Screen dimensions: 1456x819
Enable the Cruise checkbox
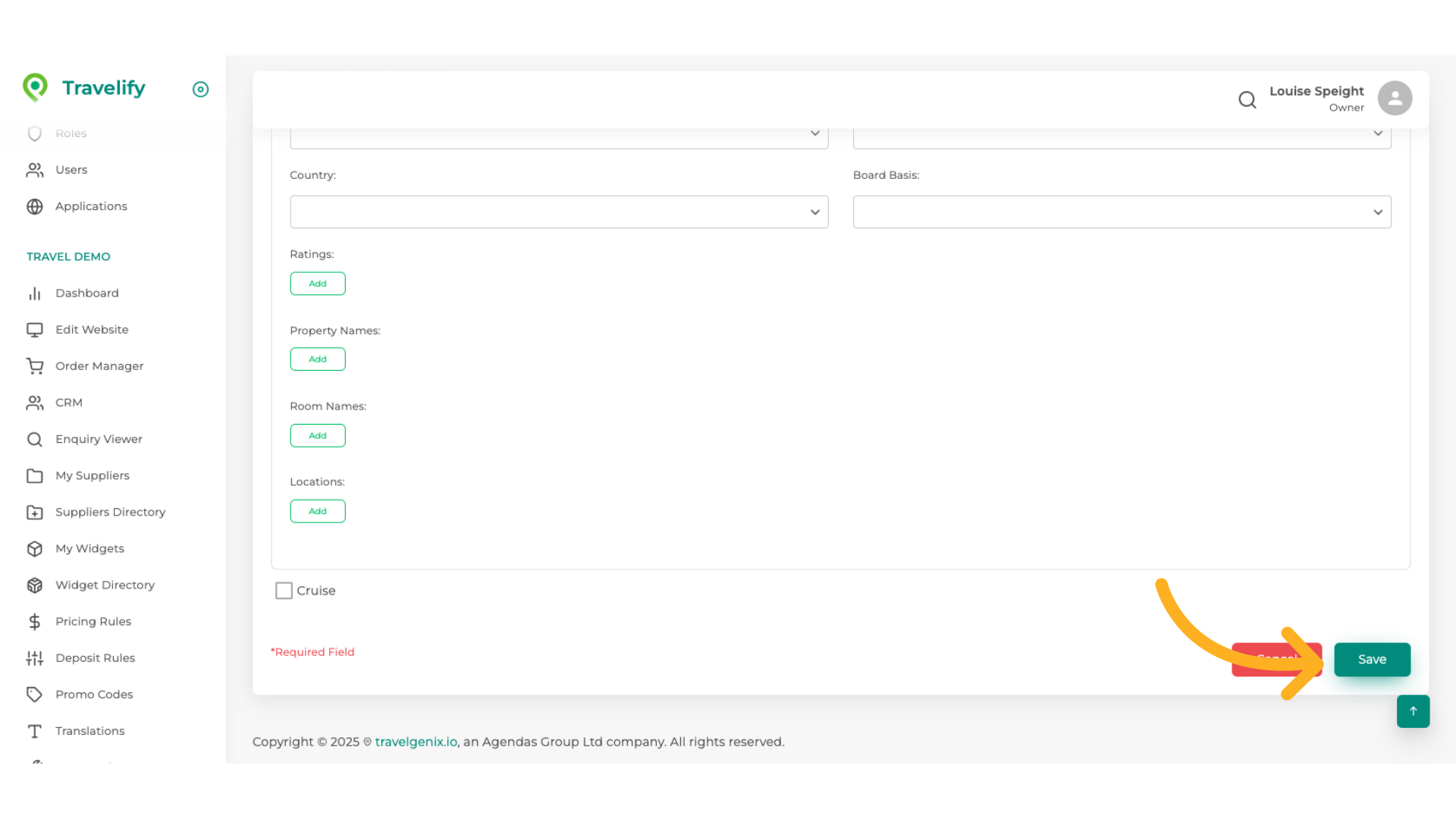(284, 591)
